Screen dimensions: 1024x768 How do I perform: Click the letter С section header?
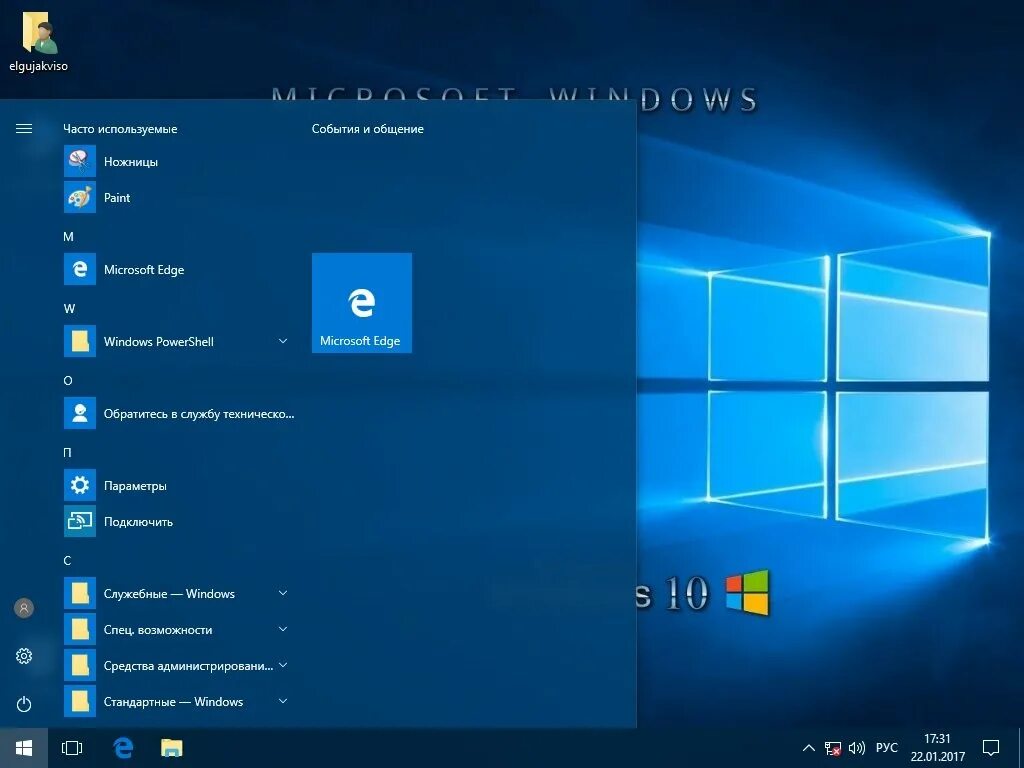[x=67, y=560]
